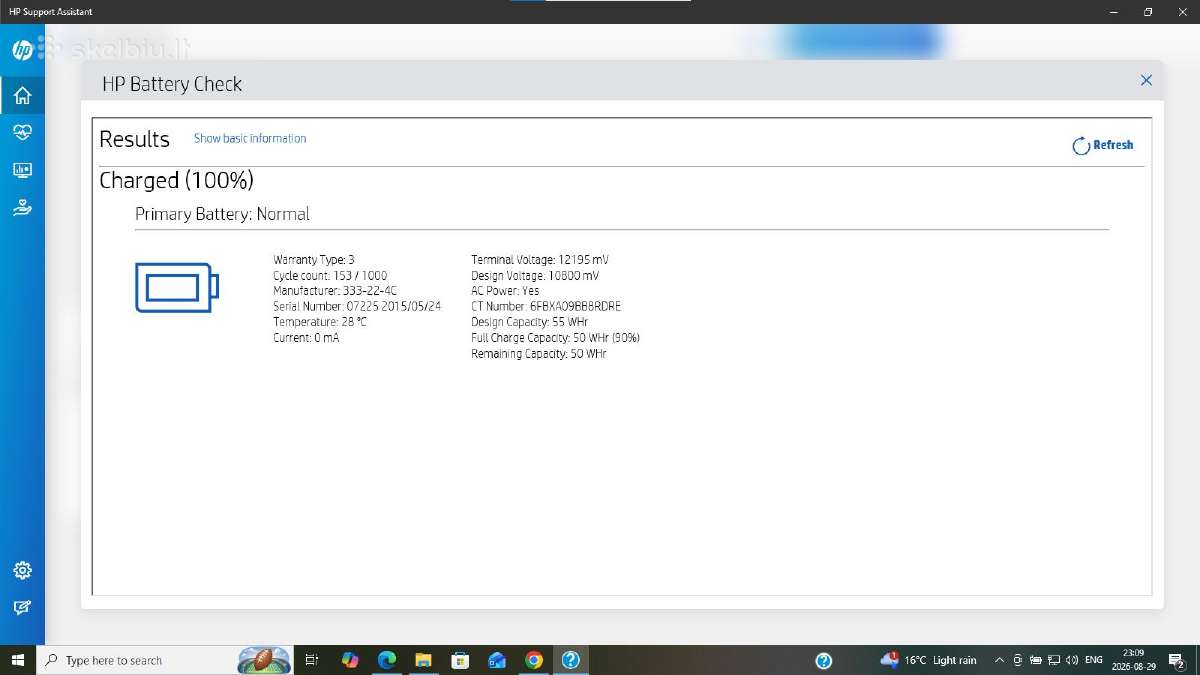Close the HP Battery Check panel

pyautogui.click(x=1146, y=80)
